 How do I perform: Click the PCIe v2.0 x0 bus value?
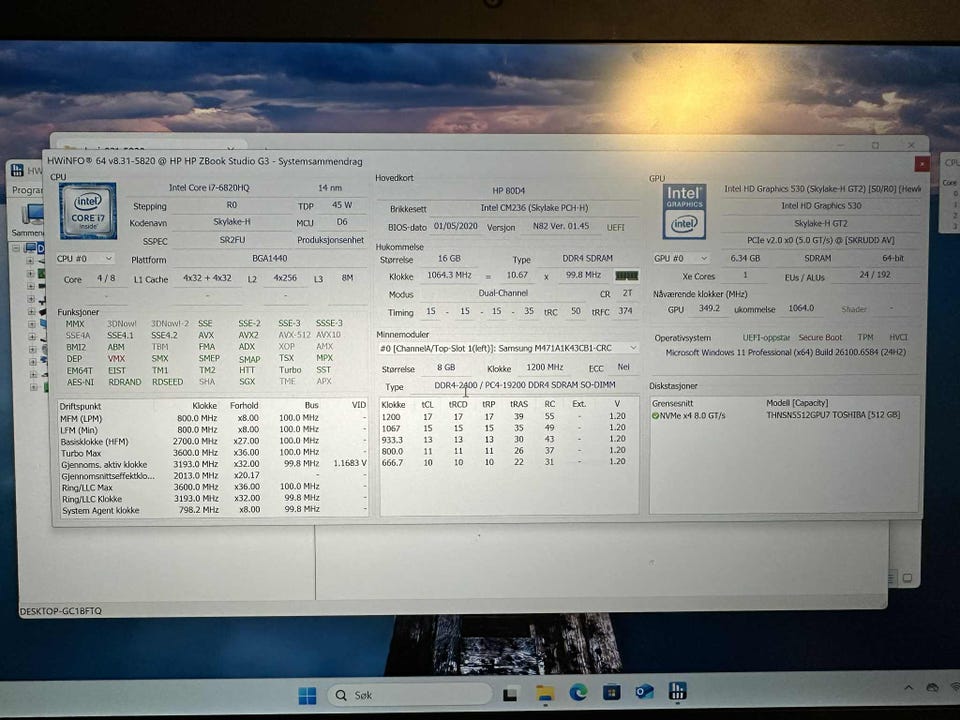click(820, 241)
